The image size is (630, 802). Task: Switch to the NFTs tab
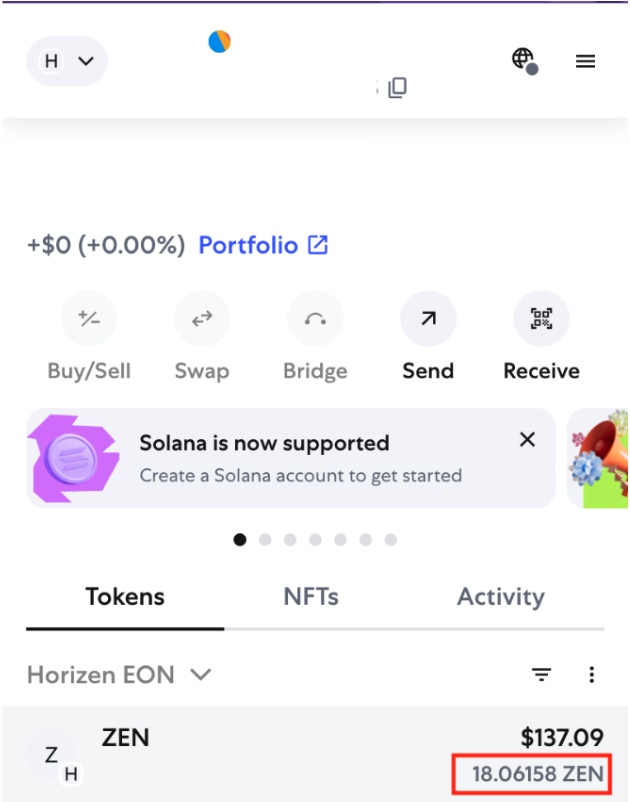pyautogui.click(x=311, y=596)
